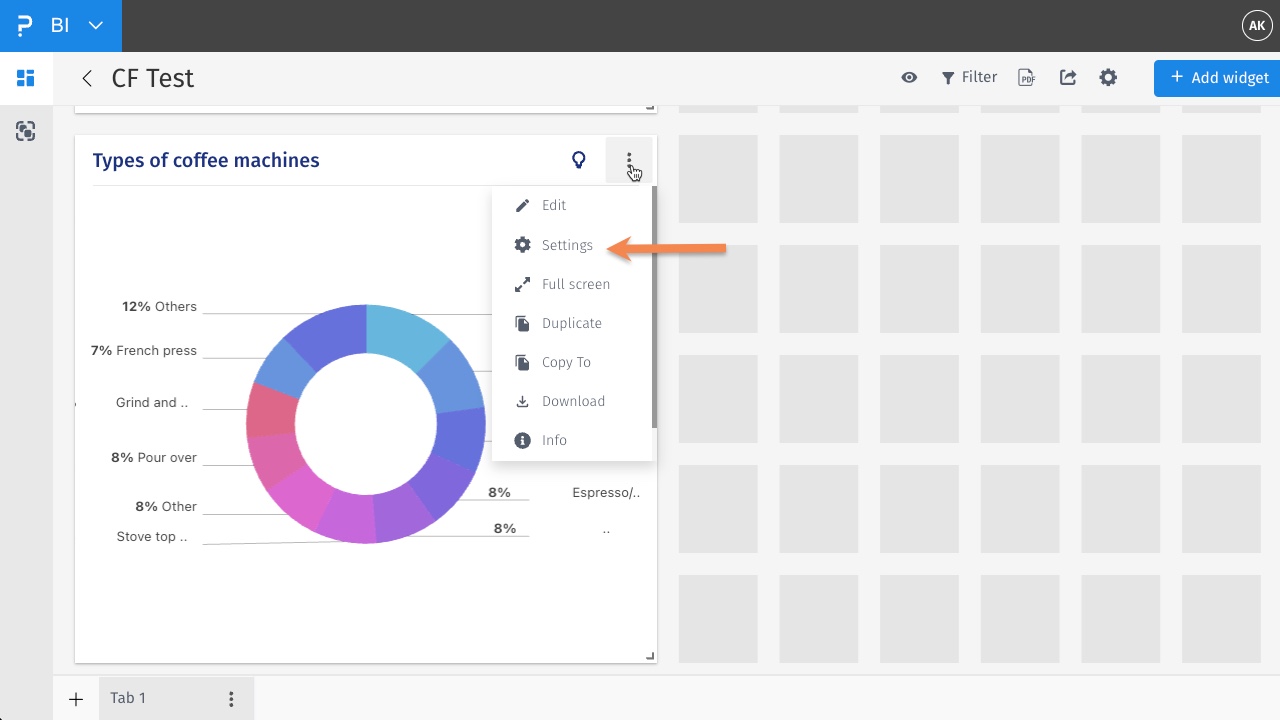1280x720 pixels.
Task: Open the widget three-dot options menu
Action: click(629, 160)
